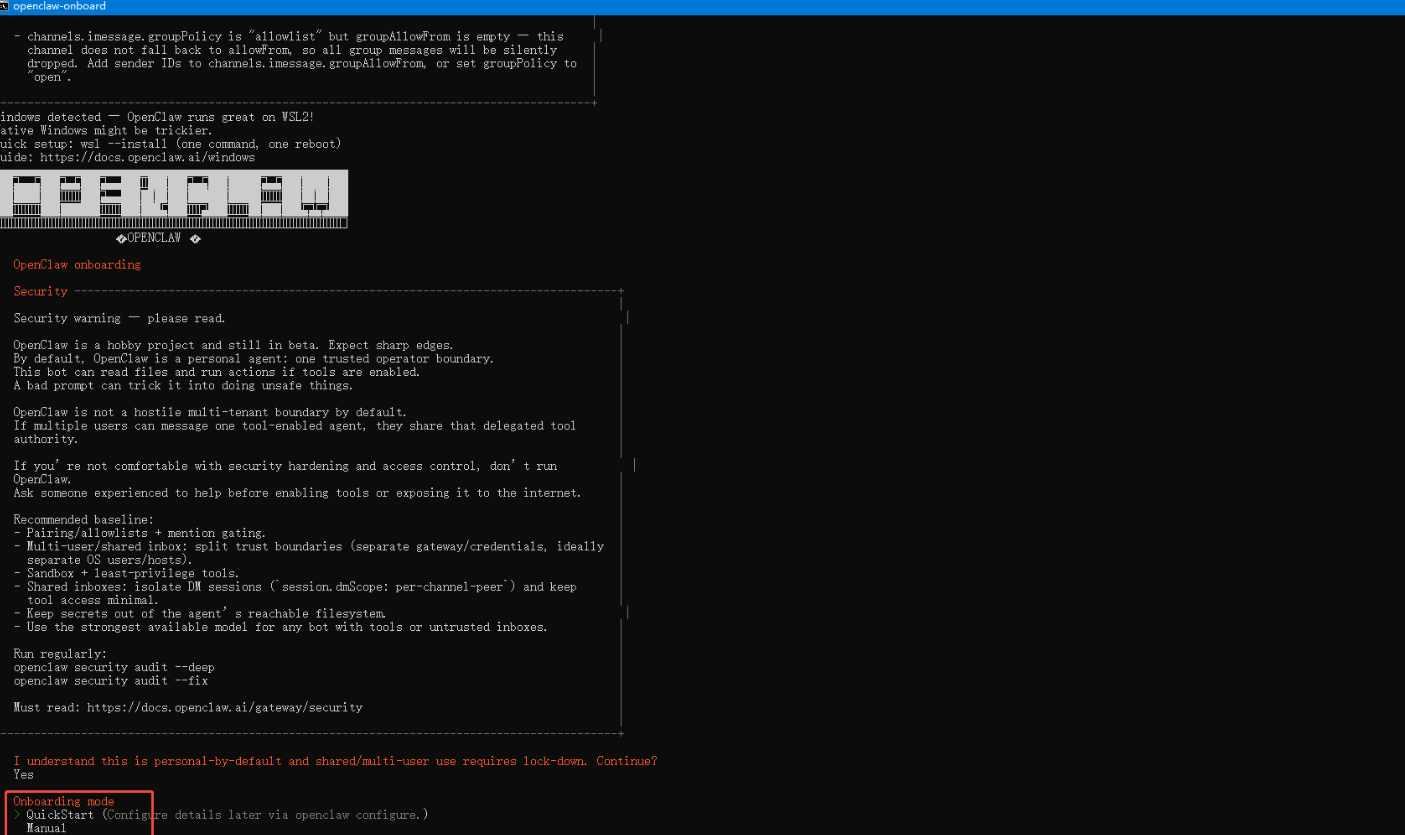1405x835 pixels.
Task: Click the "I understand this is personal-by-default" prompt
Action: point(335,761)
